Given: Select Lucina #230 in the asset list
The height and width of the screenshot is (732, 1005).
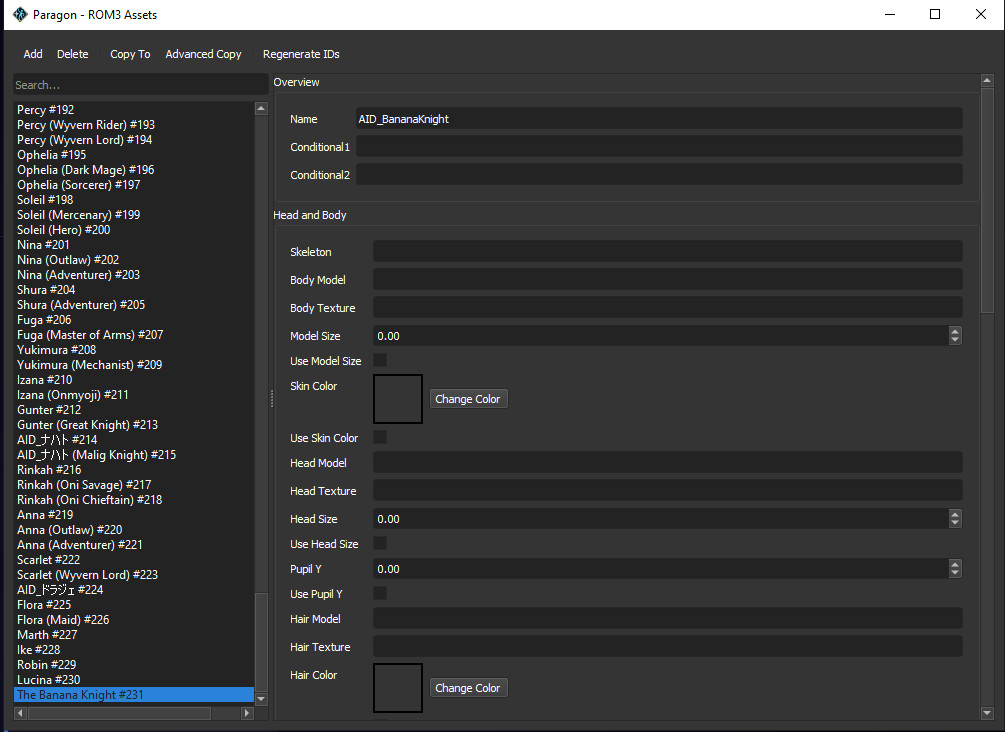Looking at the screenshot, I should coord(48,679).
